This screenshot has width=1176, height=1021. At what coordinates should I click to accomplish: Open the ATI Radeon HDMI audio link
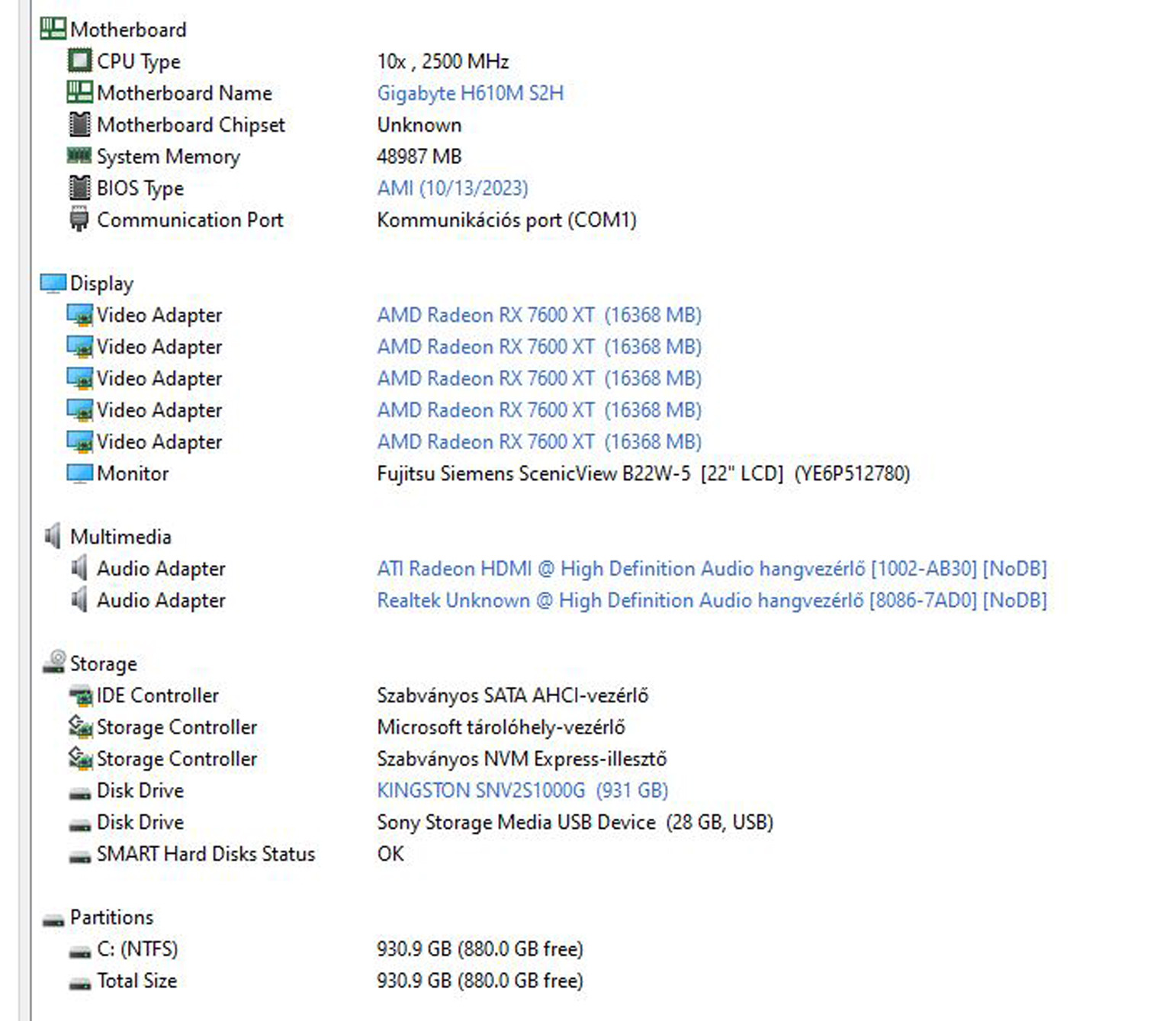712,569
